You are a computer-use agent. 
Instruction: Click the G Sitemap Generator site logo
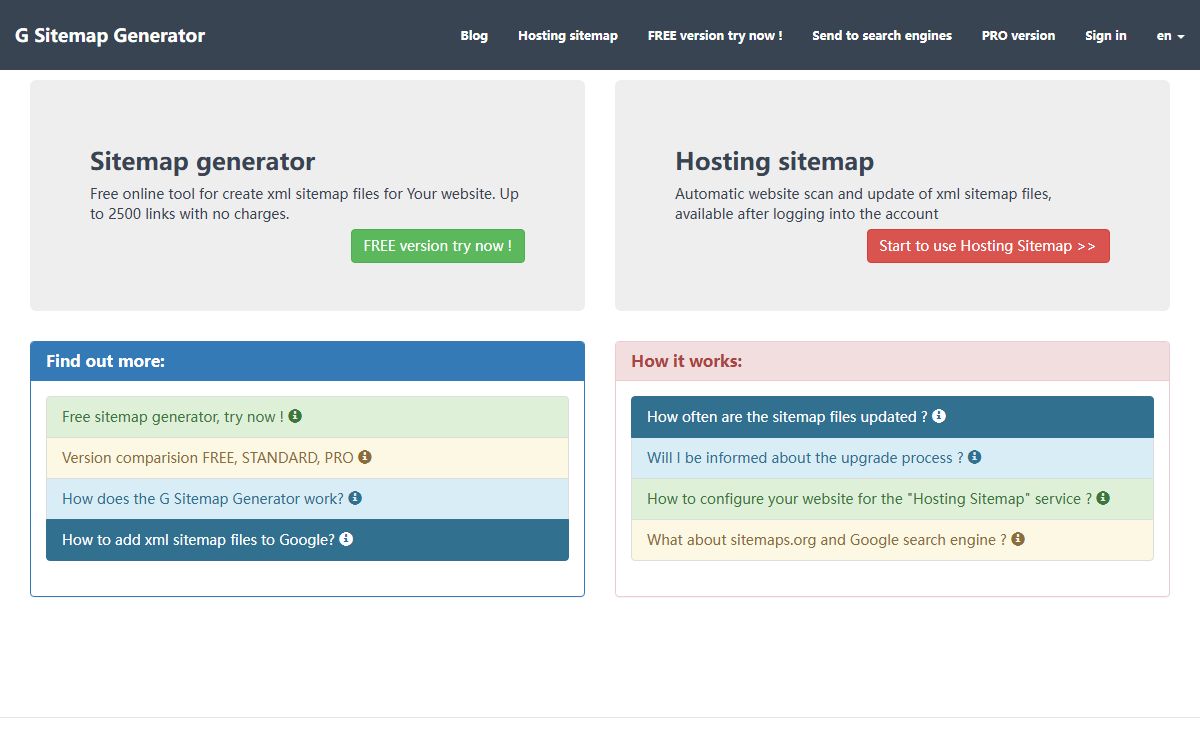coord(110,35)
